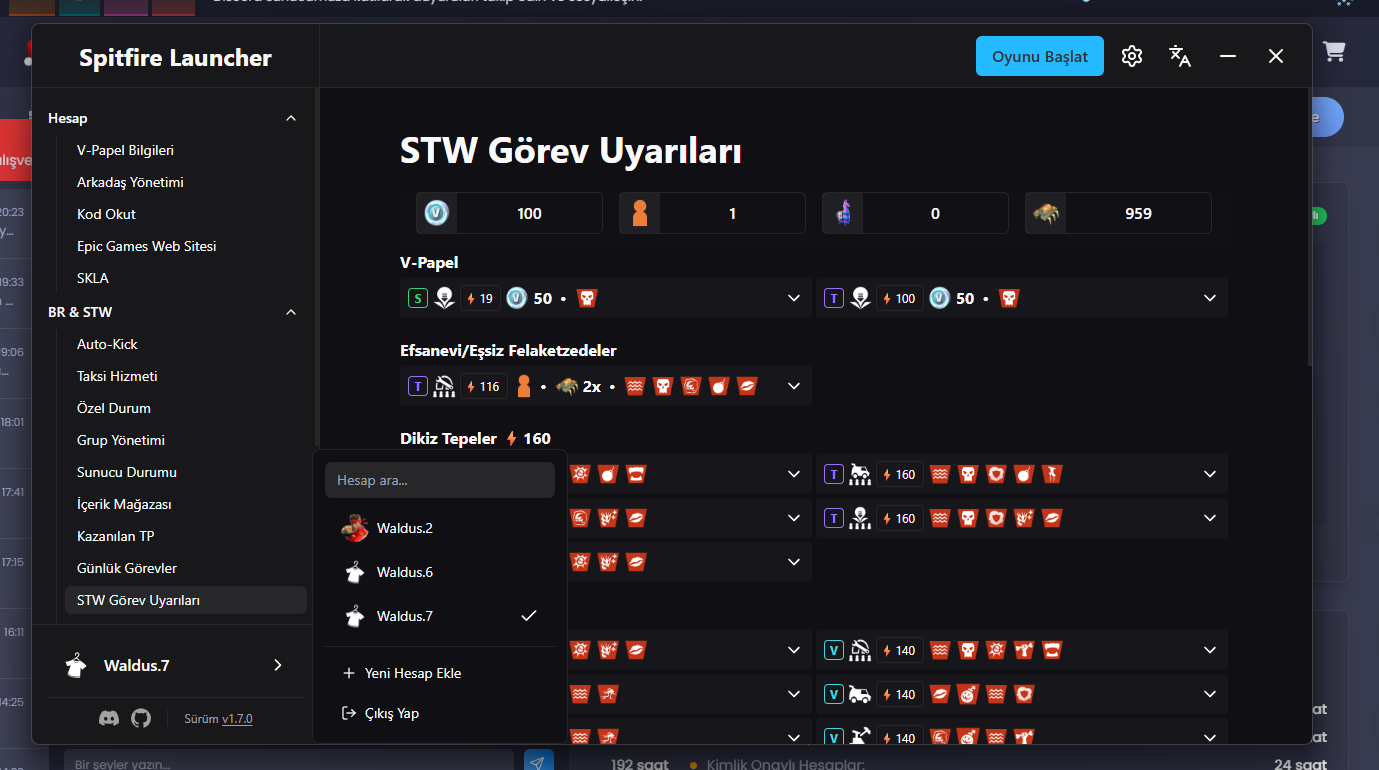Click the V-Bucks coin icon beside 100
Screen dimensions: 1379x770
pyautogui.click(x=437, y=213)
